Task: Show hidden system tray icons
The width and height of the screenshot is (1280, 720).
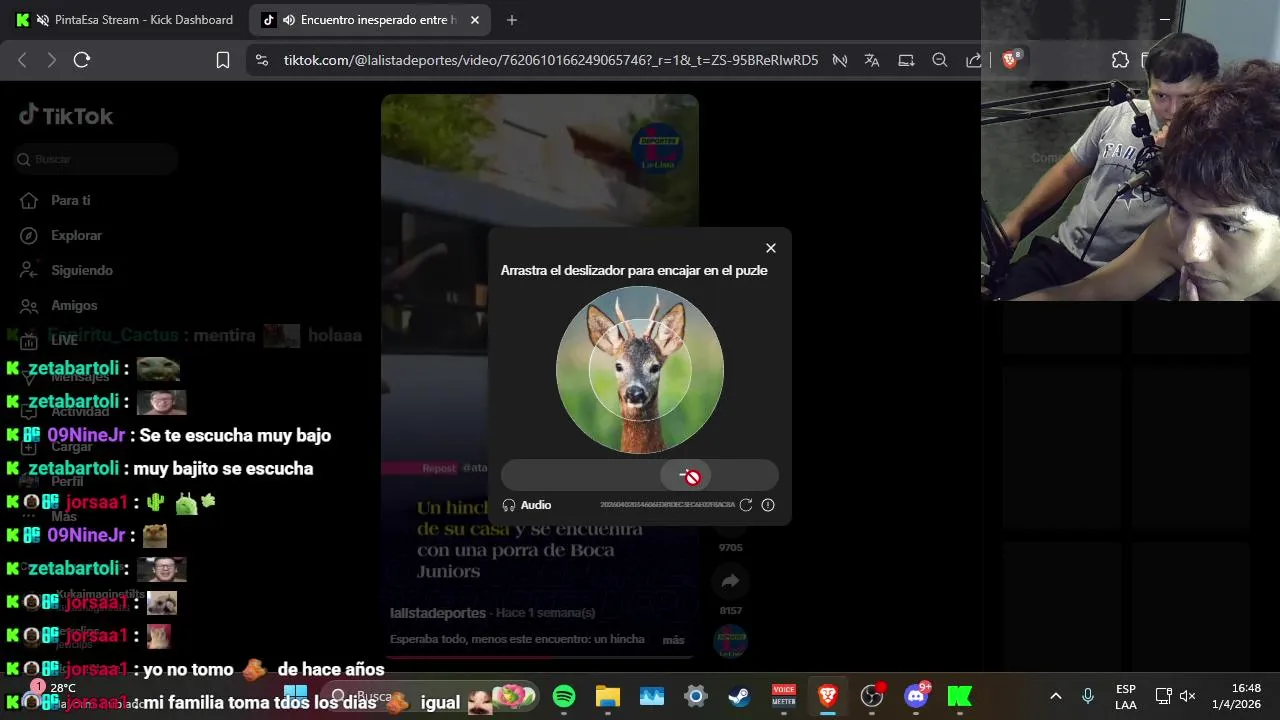Action: coord(1055,696)
